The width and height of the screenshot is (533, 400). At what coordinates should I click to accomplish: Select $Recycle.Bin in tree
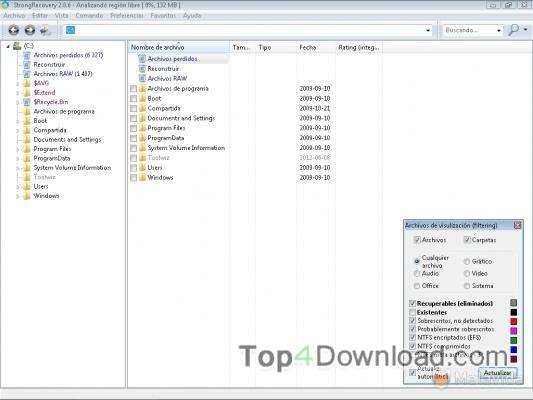click(51, 102)
